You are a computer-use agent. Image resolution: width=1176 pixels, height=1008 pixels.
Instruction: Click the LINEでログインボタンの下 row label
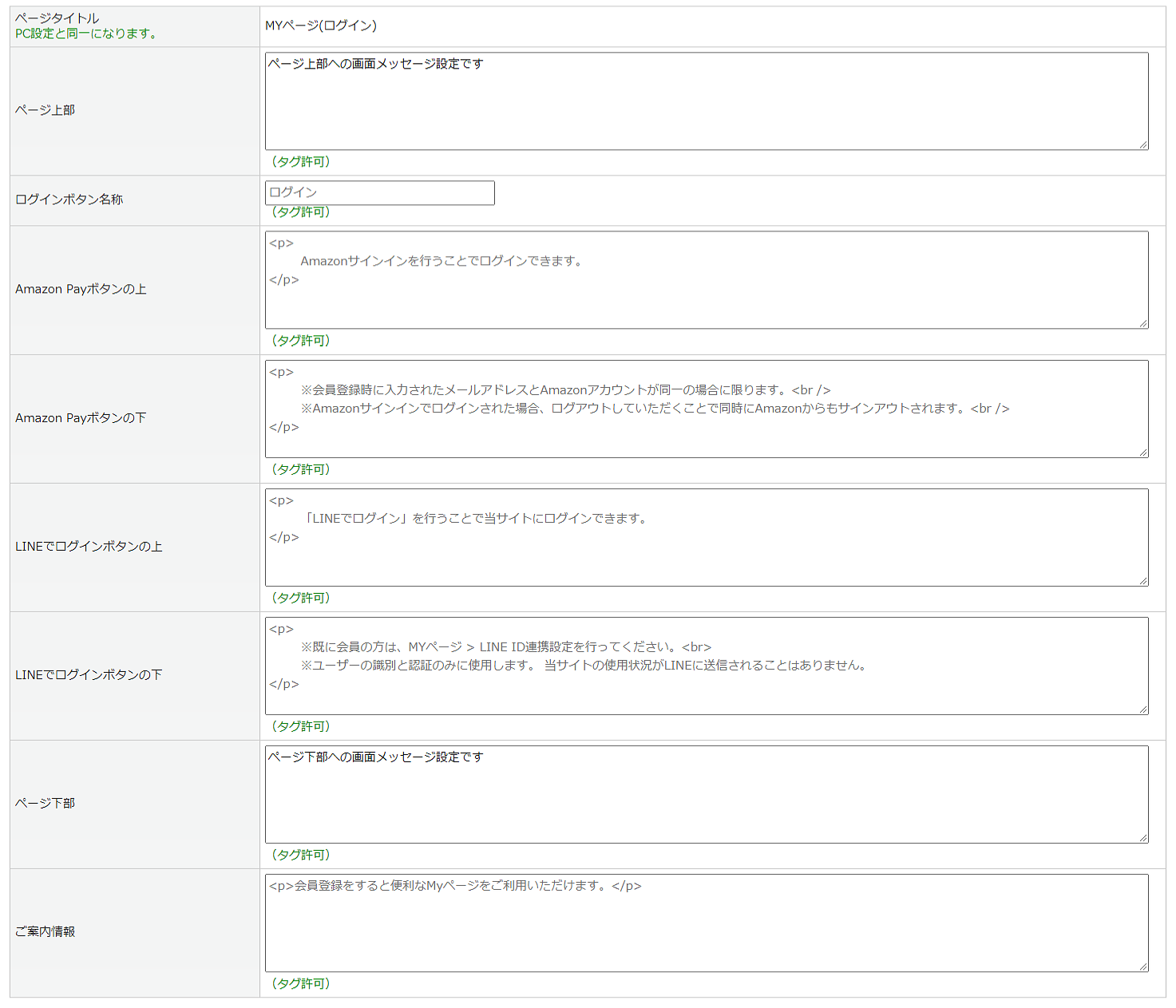coord(89,674)
